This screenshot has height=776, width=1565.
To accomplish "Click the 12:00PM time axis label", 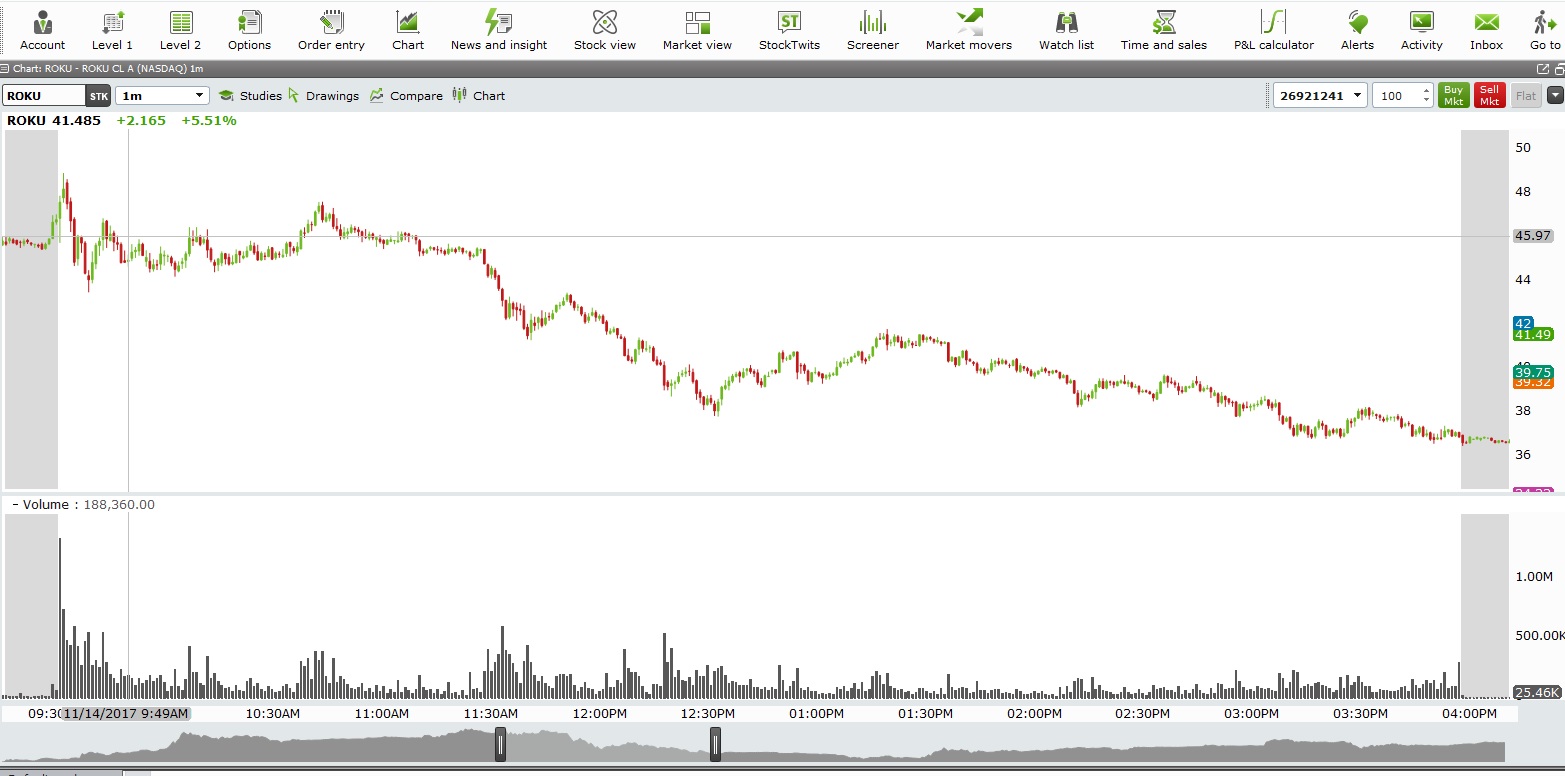I will point(599,714).
